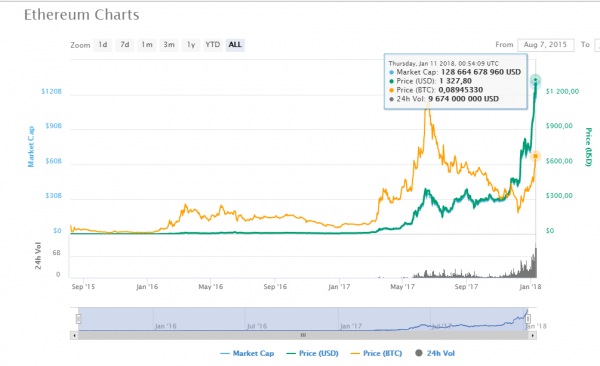Click the $90B market cap axis label
The width and height of the screenshot is (600, 366).
coord(53,126)
